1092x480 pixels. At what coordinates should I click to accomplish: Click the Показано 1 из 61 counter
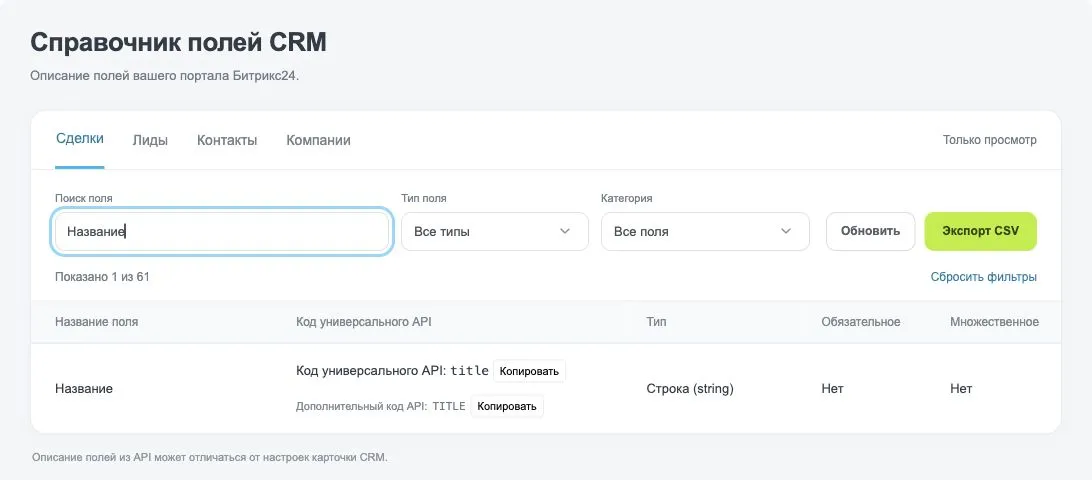click(102, 277)
